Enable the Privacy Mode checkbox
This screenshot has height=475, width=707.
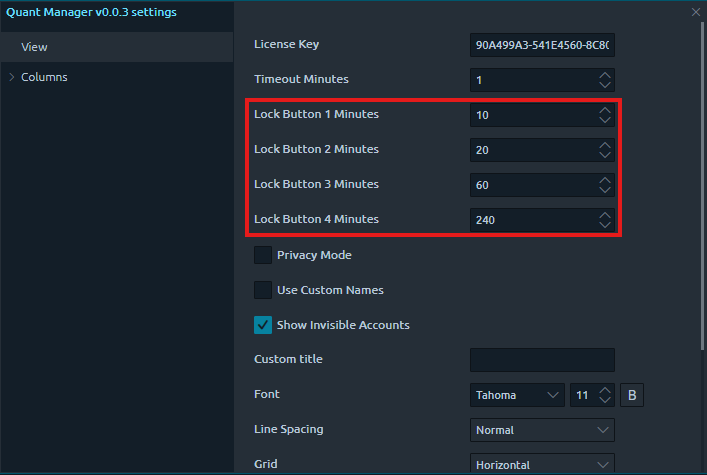point(263,255)
